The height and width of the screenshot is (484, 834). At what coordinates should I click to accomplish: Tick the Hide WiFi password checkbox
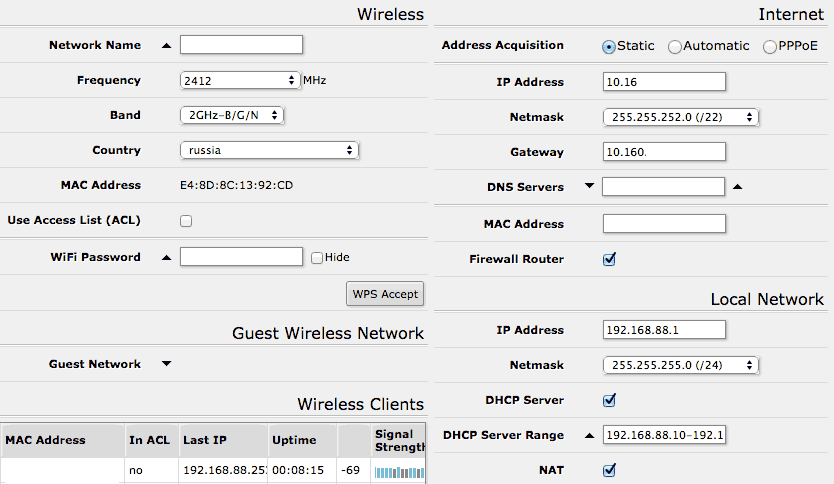[317, 258]
